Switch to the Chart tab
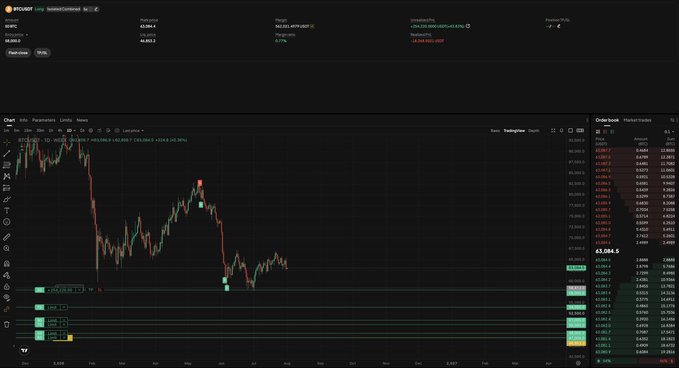 tap(9, 120)
